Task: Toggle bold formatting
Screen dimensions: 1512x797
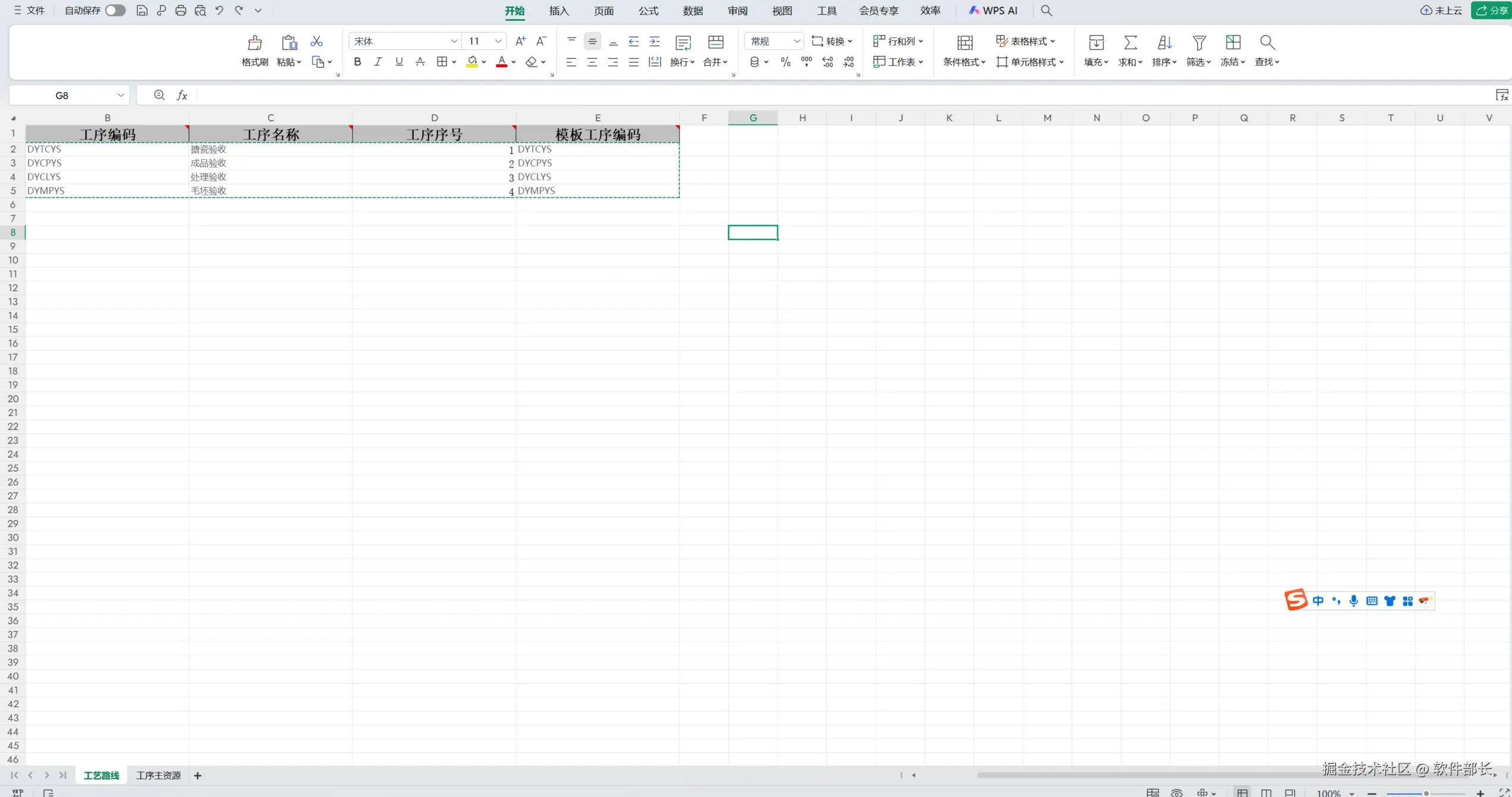Action: pyautogui.click(x=357, y=62)
